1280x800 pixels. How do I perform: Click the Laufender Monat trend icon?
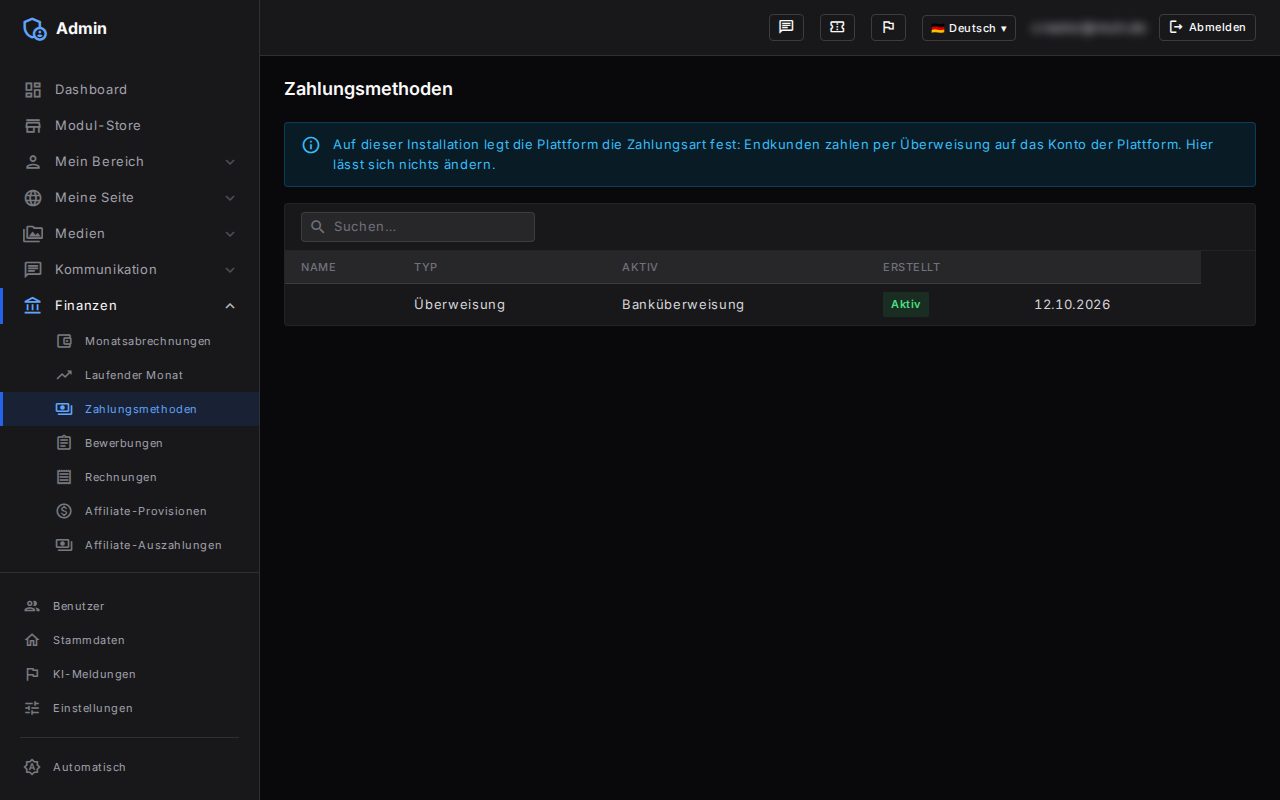(64, 375)
